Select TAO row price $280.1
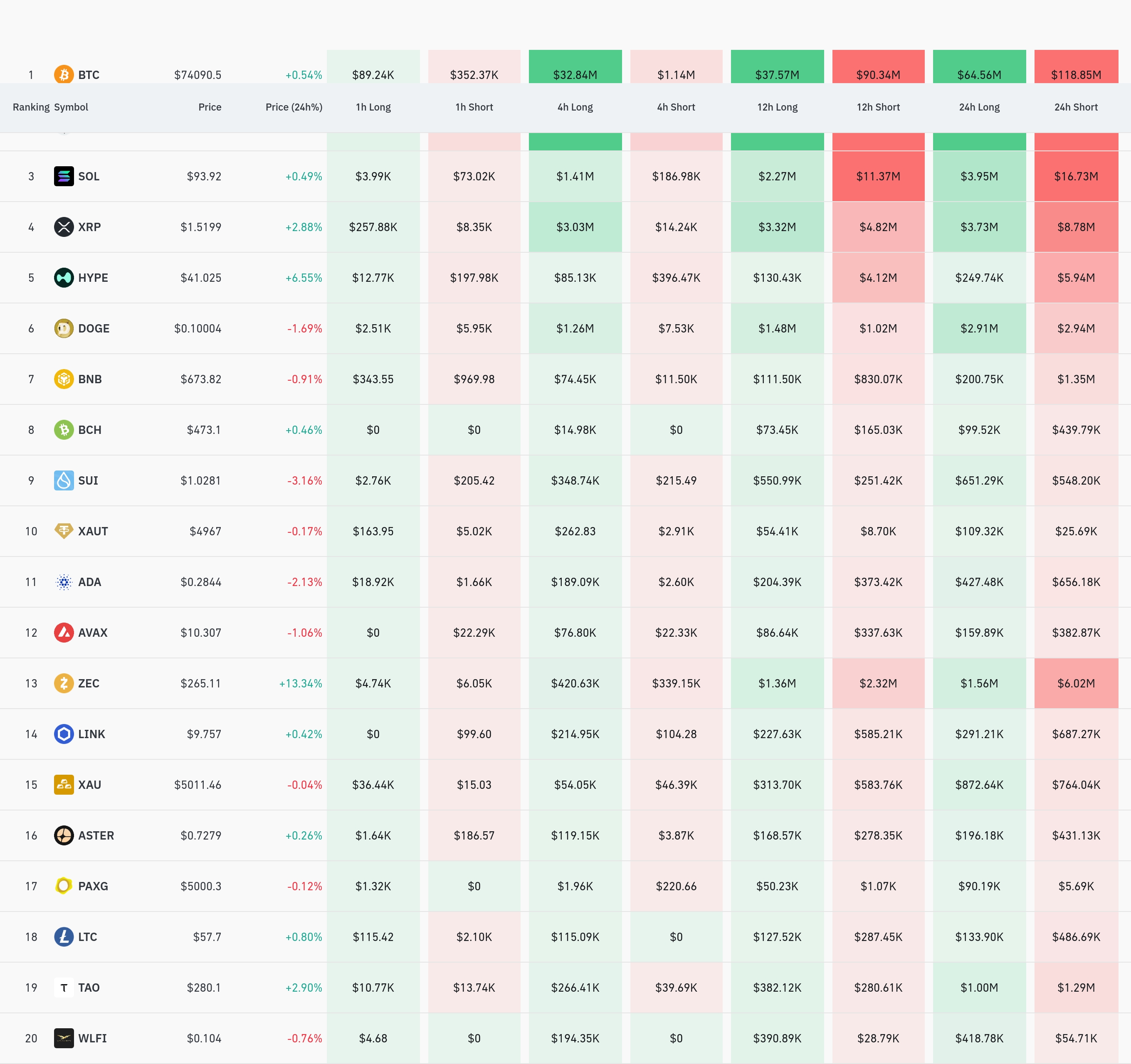 (204, 987)
